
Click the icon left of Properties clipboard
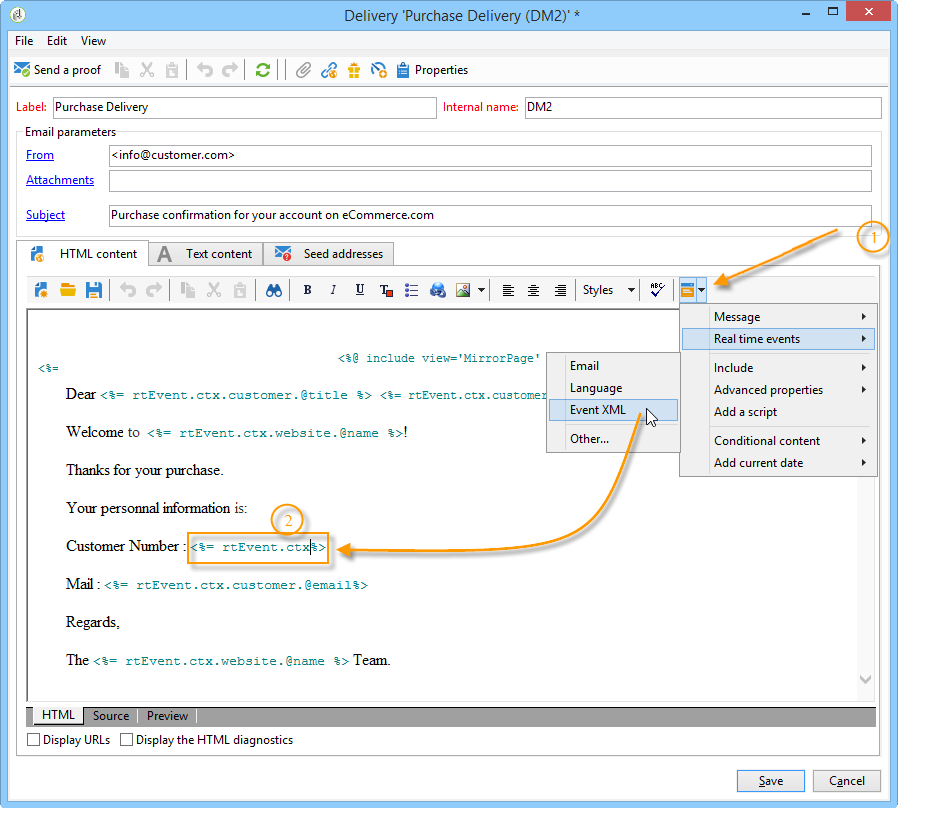378,70
